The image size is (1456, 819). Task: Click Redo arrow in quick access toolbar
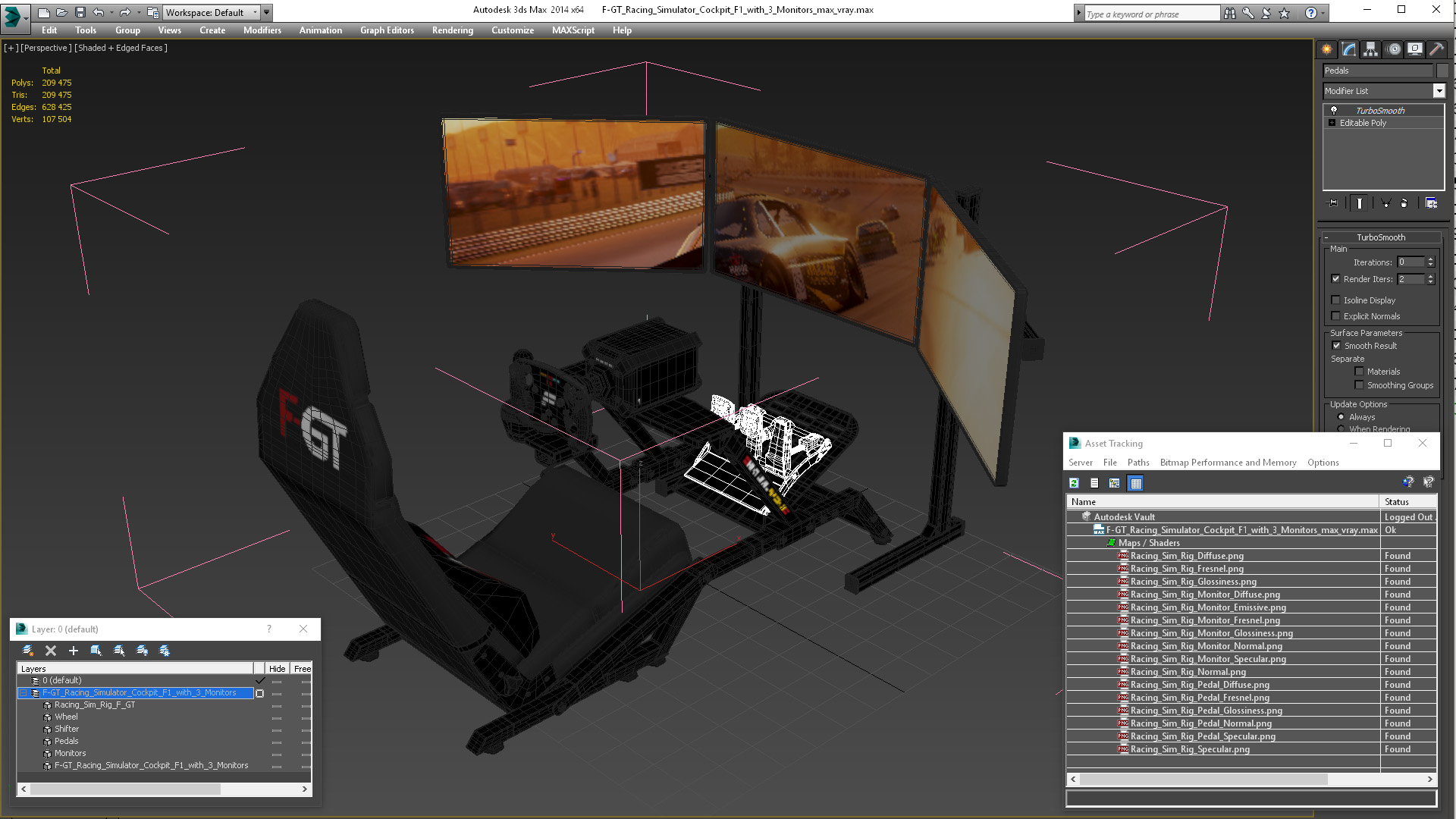[125, 12]
